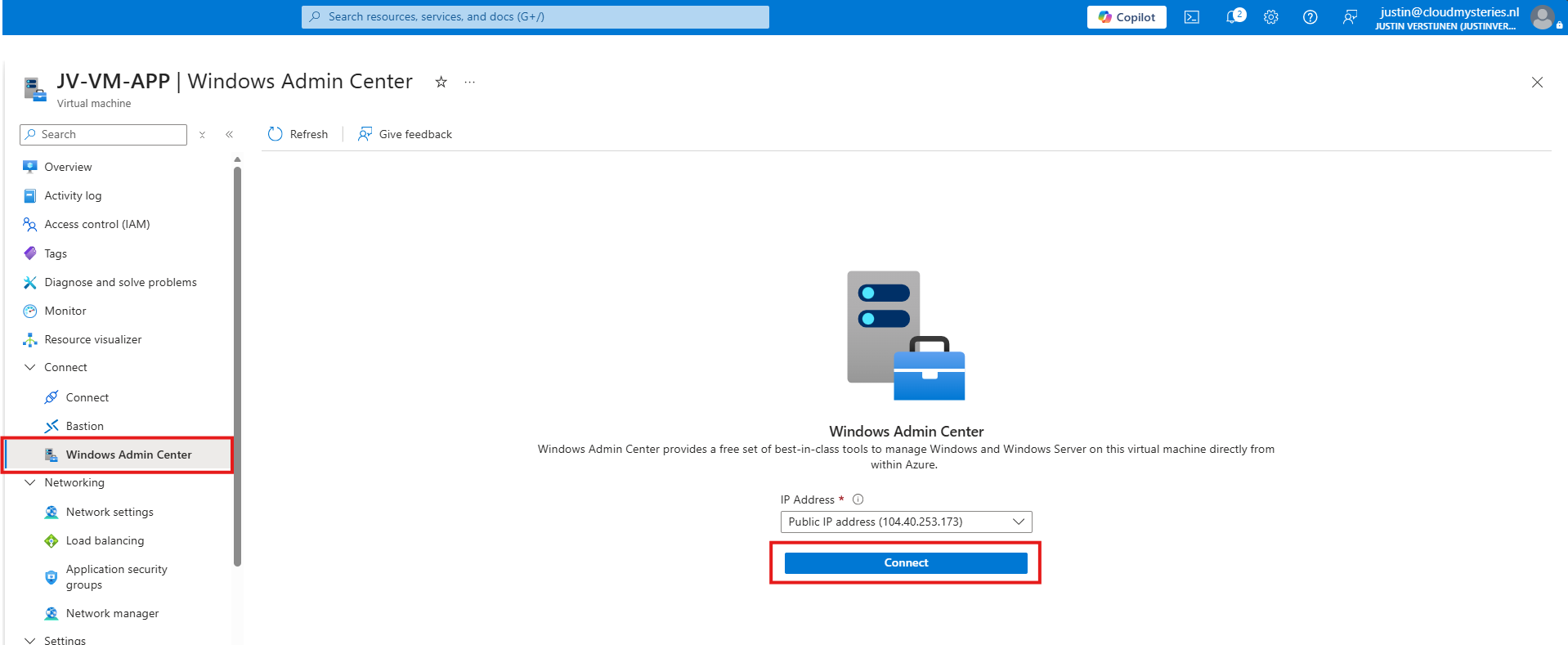Click the top bar feedback icon

coord(1350,17)
